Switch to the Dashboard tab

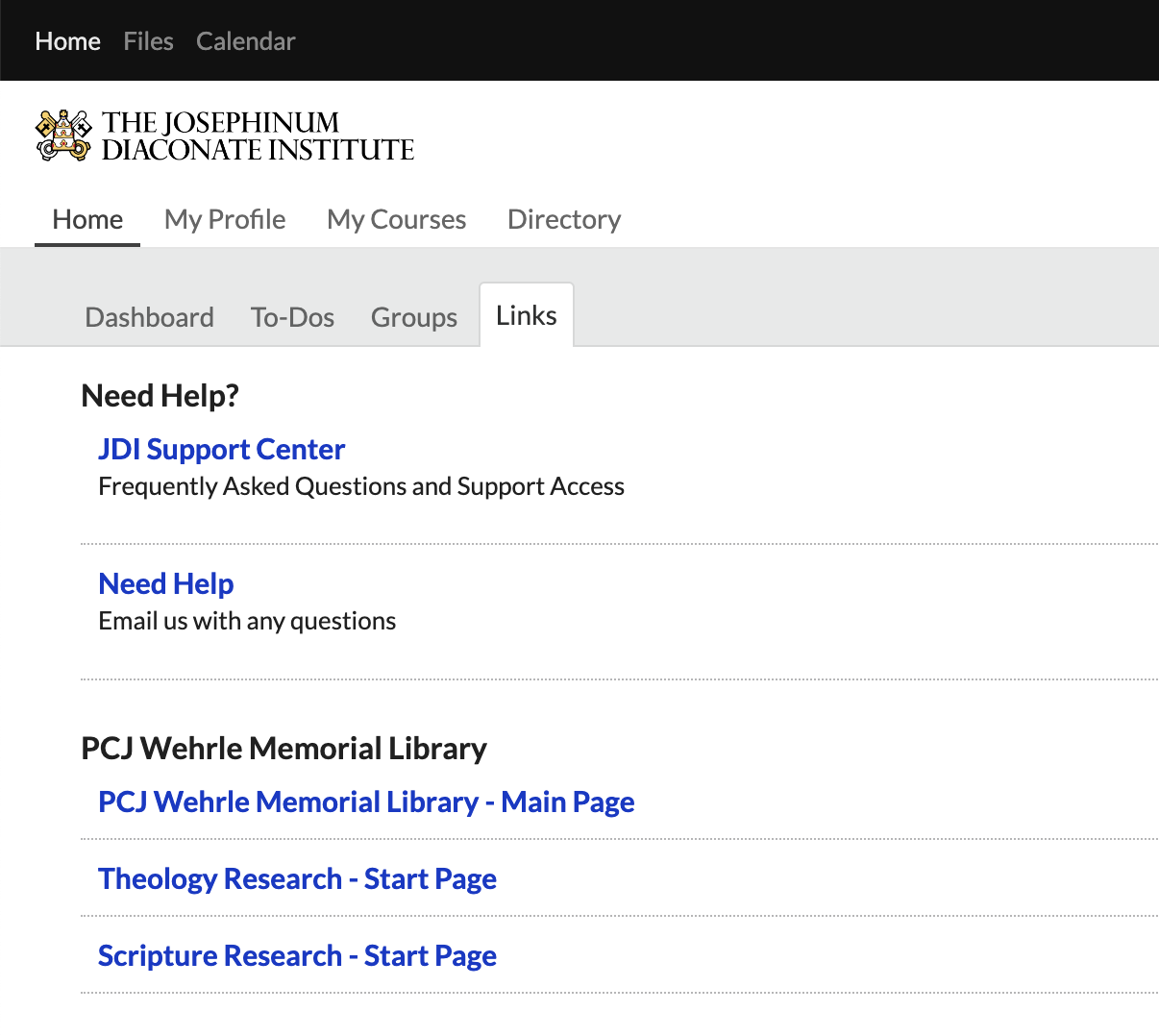[x=150, y=317]
